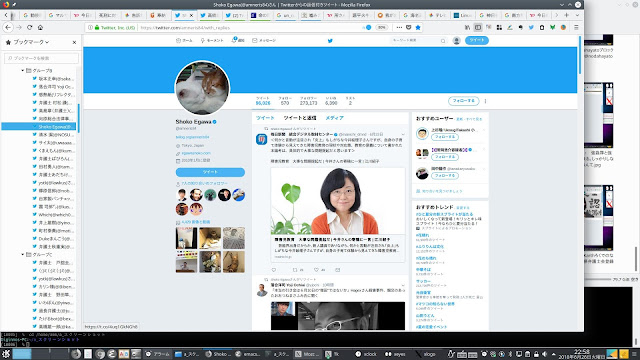Click the ツイート button under the profile info
Image resolution: width=640 pixels, height=360 pixels.
(x=210, y=172)
